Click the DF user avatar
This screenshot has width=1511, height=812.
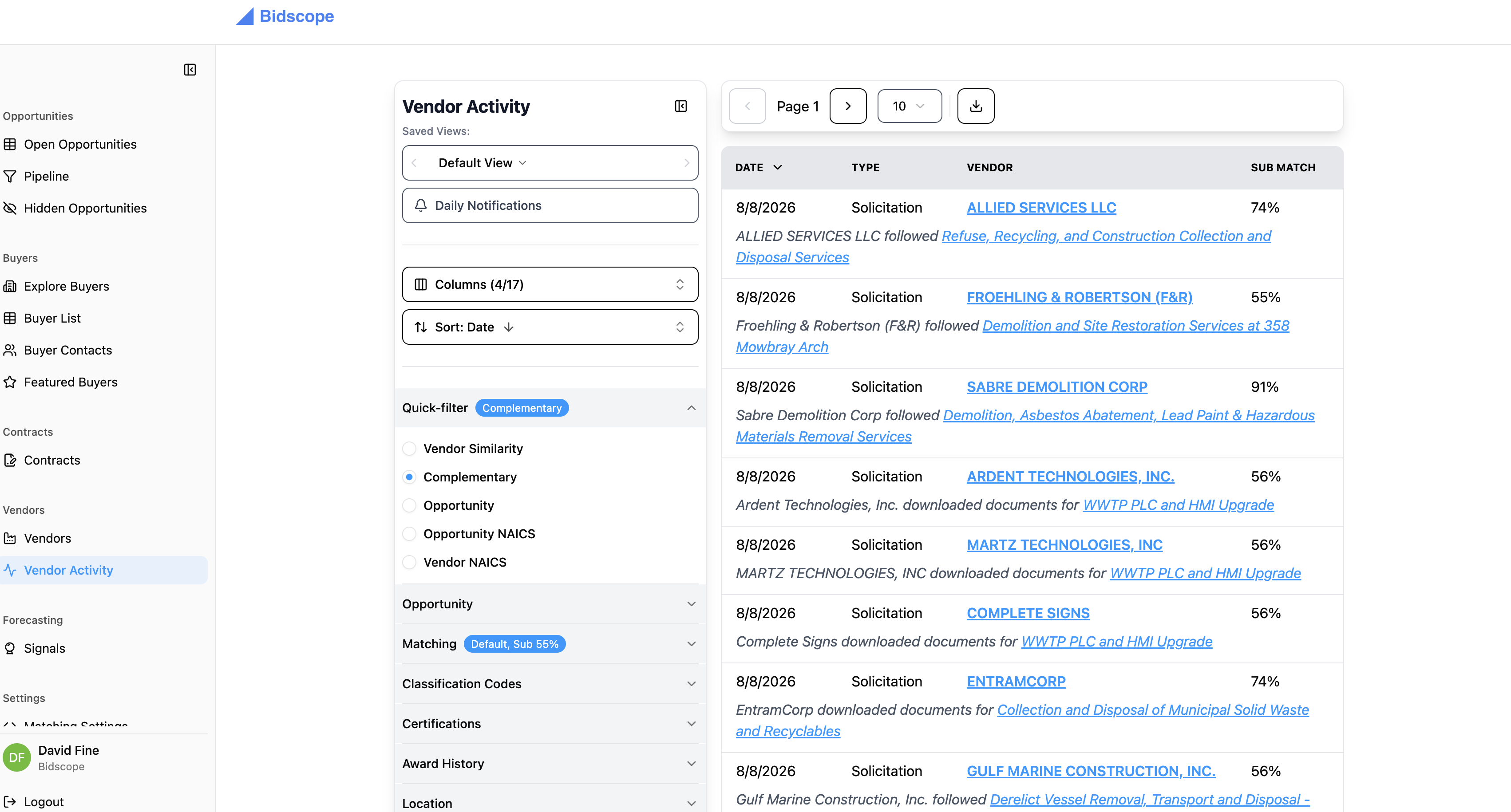(x=17, y=757)
